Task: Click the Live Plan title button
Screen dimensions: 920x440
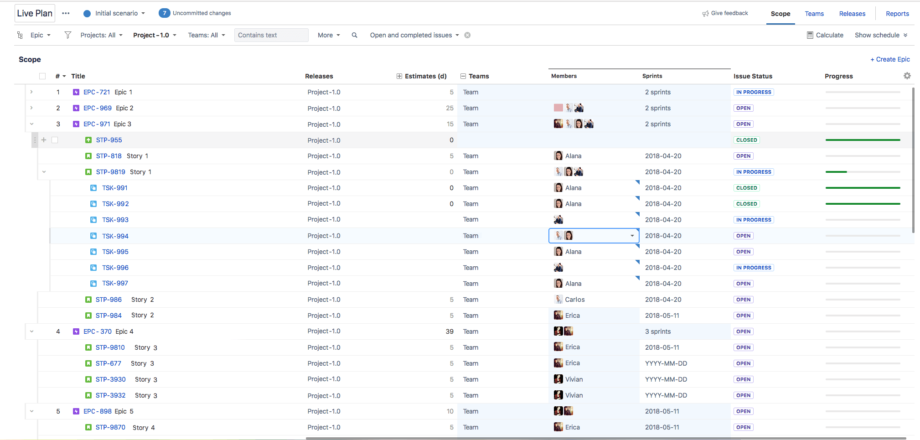Action: click(x=35, y=13)
